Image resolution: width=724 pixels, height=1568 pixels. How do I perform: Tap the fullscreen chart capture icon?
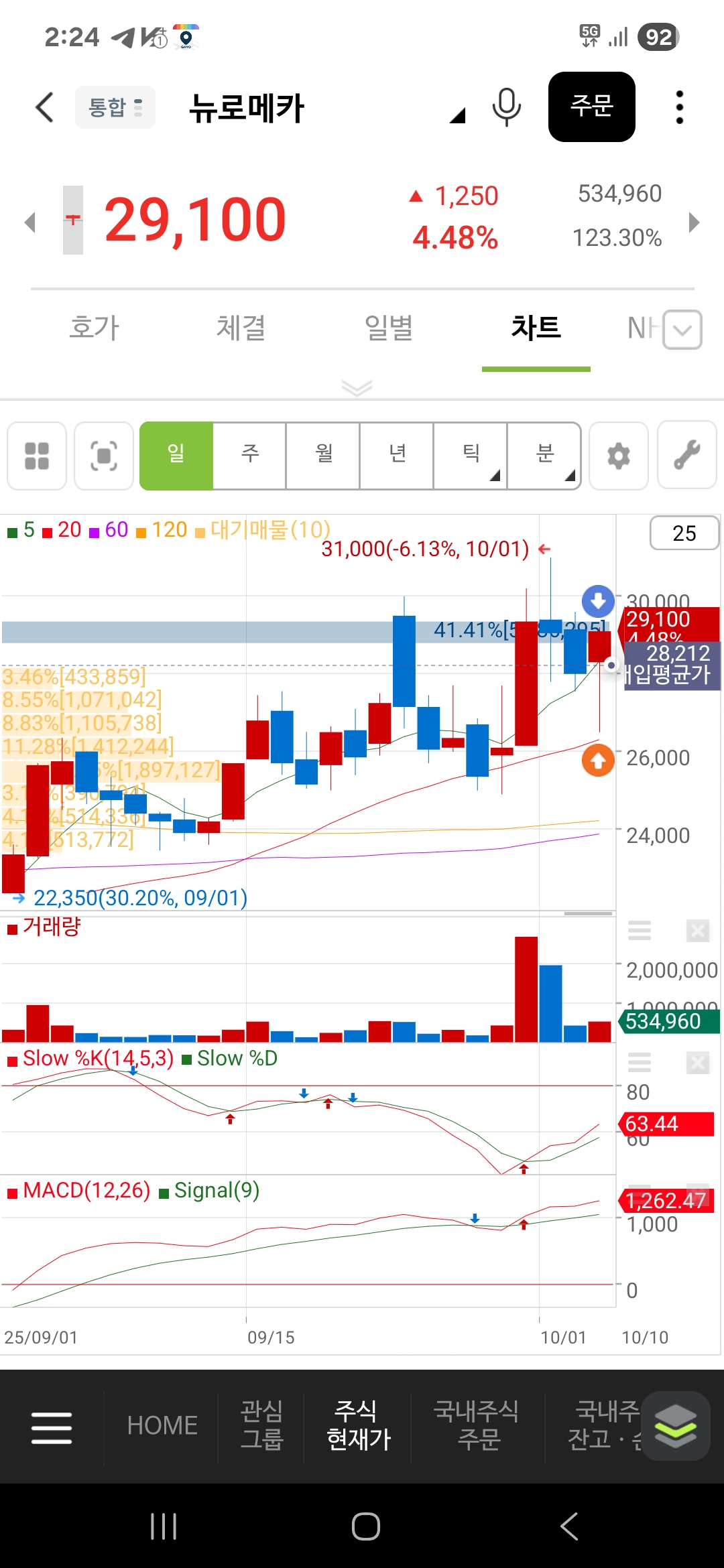point(104,456)
